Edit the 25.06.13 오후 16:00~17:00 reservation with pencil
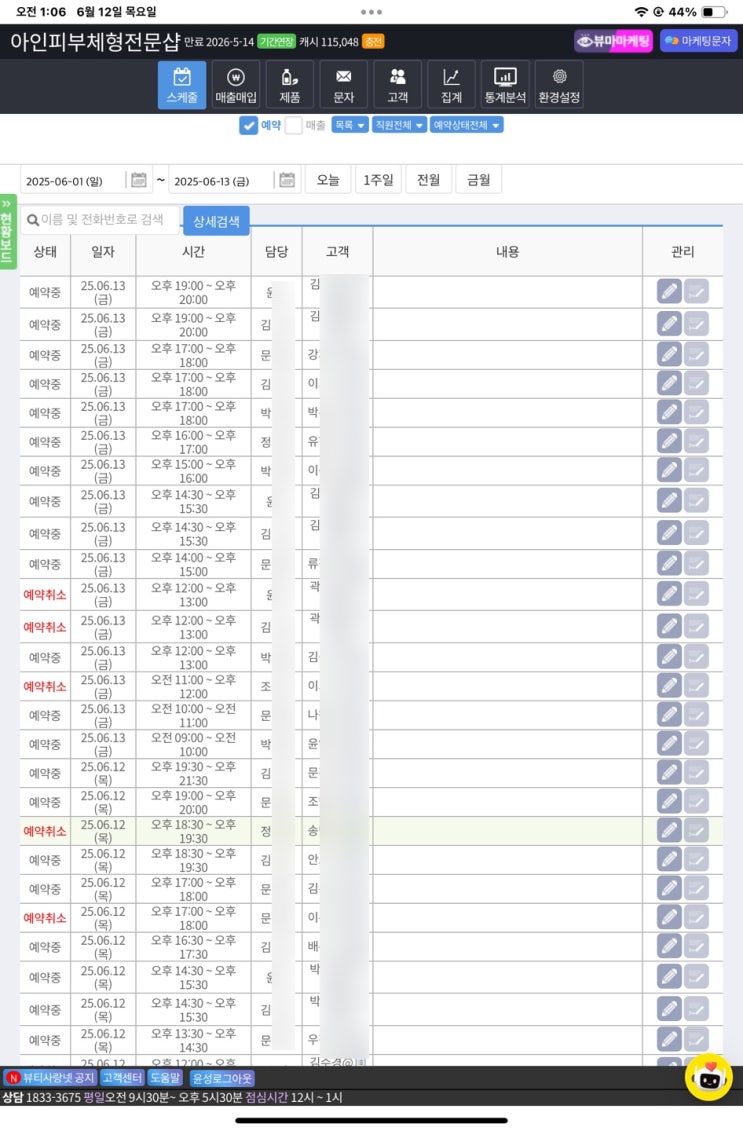This screenshot has width=743, height=1131. 669,441
